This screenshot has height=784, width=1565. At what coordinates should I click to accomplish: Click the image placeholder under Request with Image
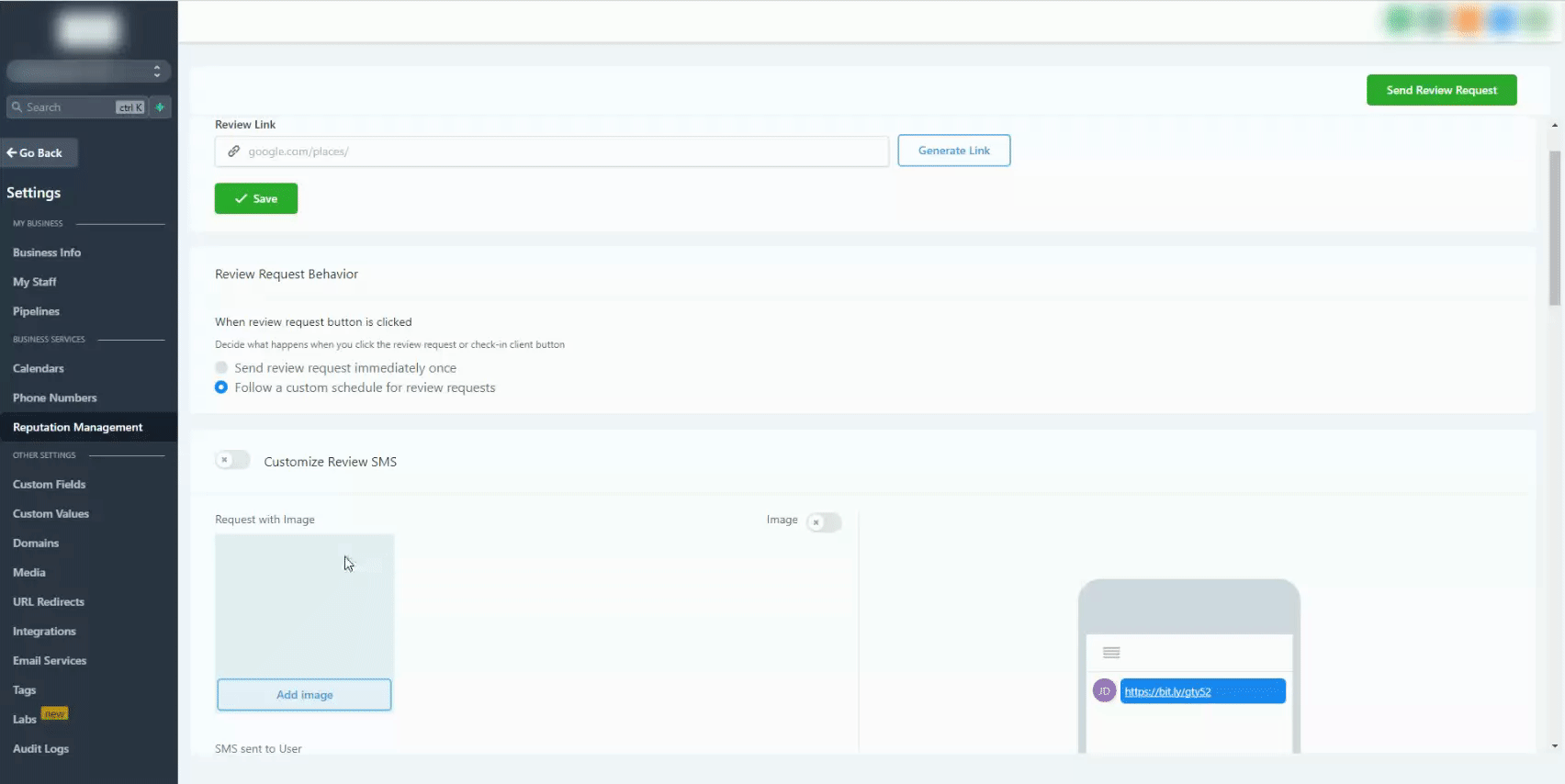tap(304, 606)
